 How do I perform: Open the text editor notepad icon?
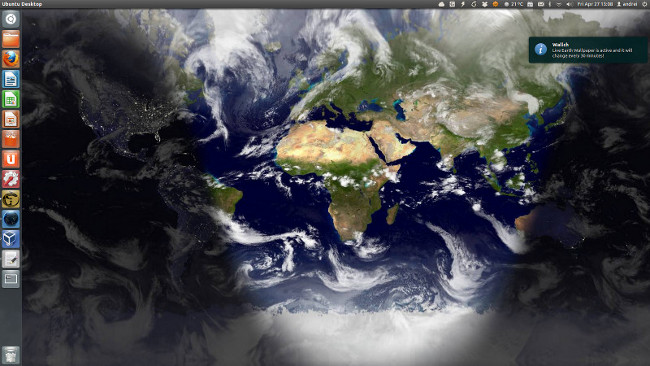tap(11, 259)
